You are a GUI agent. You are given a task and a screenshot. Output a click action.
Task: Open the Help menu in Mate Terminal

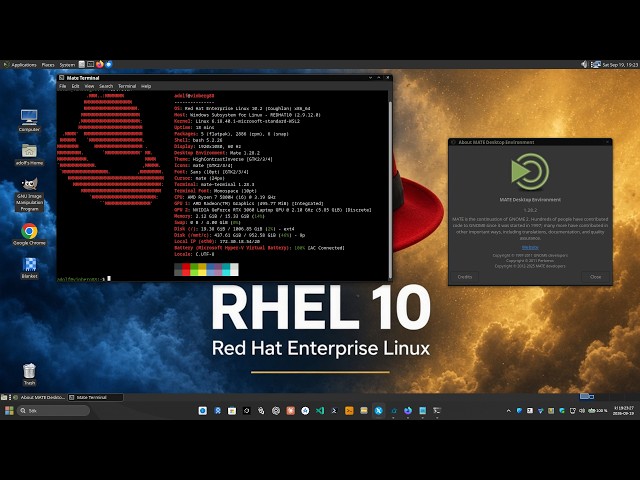tap(146, 86)
